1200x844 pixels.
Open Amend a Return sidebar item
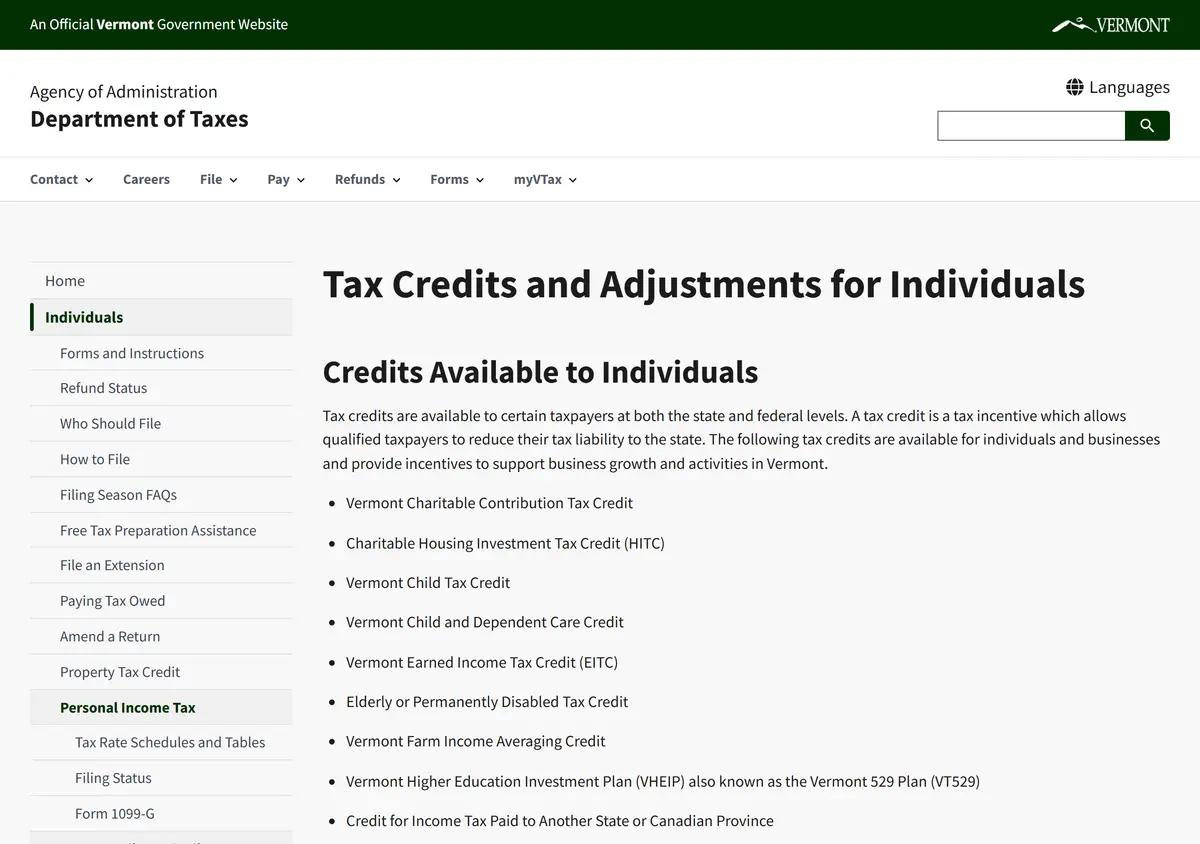[161, 636]
